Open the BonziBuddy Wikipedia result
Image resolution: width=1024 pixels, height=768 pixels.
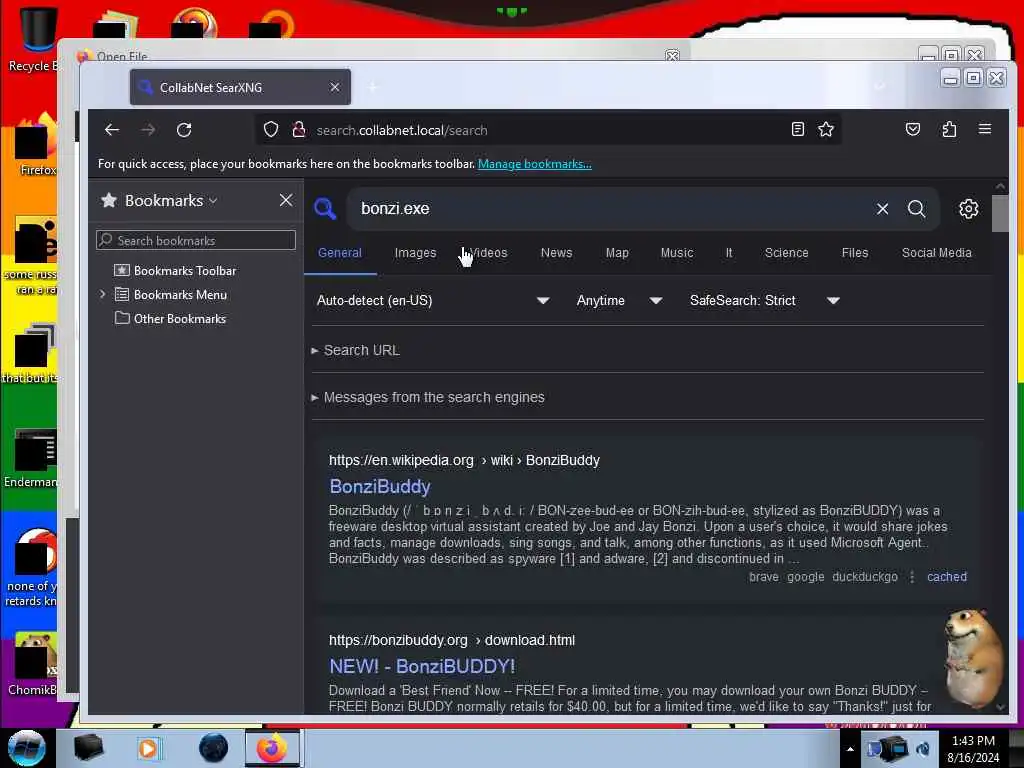click(x=380, y=487)
